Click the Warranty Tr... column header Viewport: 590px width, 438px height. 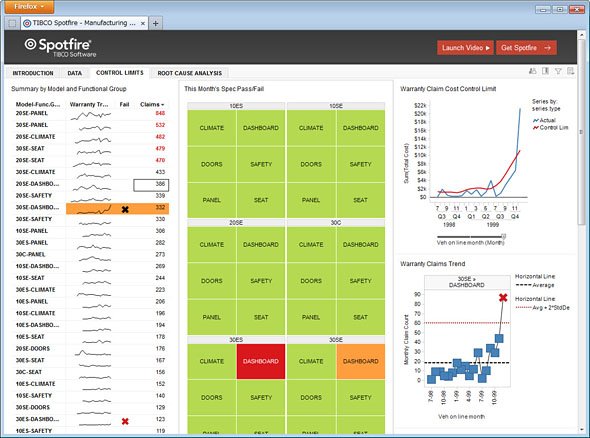89,104
